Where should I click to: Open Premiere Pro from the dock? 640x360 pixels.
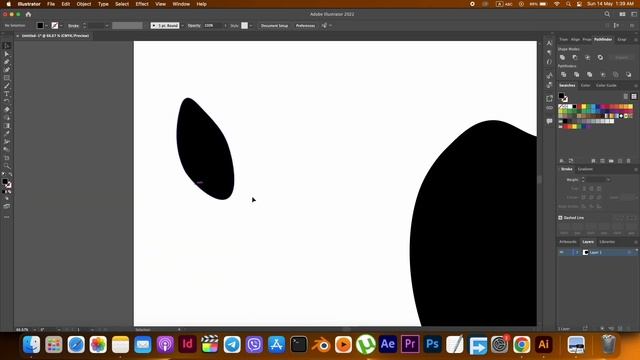point(410,344)
